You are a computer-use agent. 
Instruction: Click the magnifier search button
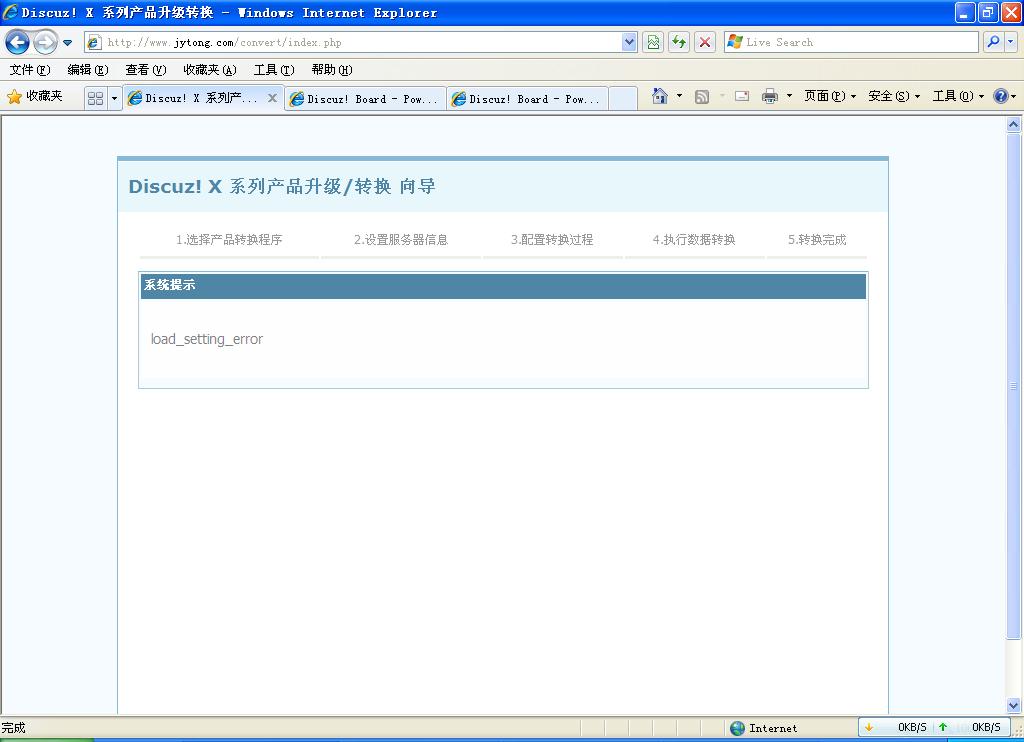pos(993,42)
